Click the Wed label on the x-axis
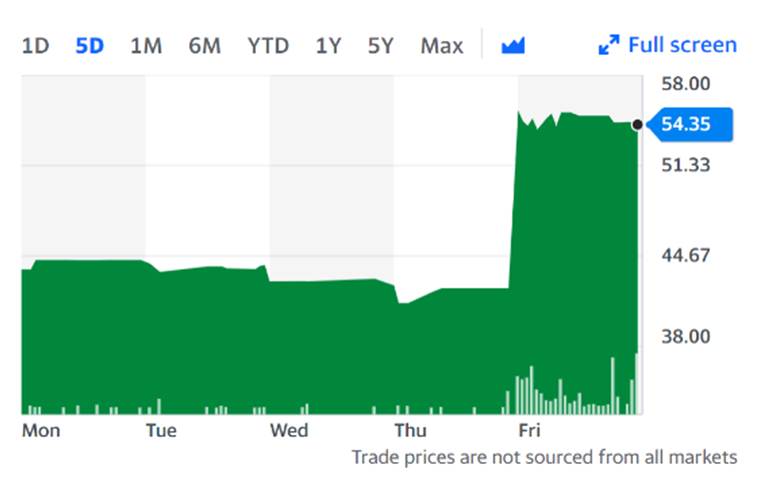Image resolution: width=770 pixels, height=496 pixels. [289, 430]
